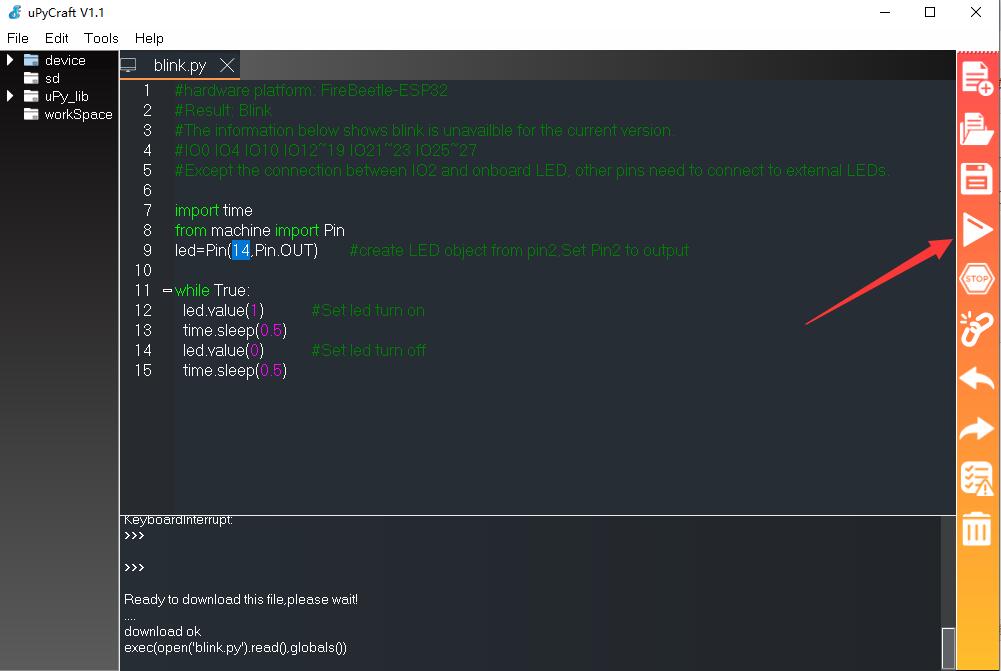Click the New file icon in toolbar
This screenshot has width=1001, height=671.
(x=977, y=78)
